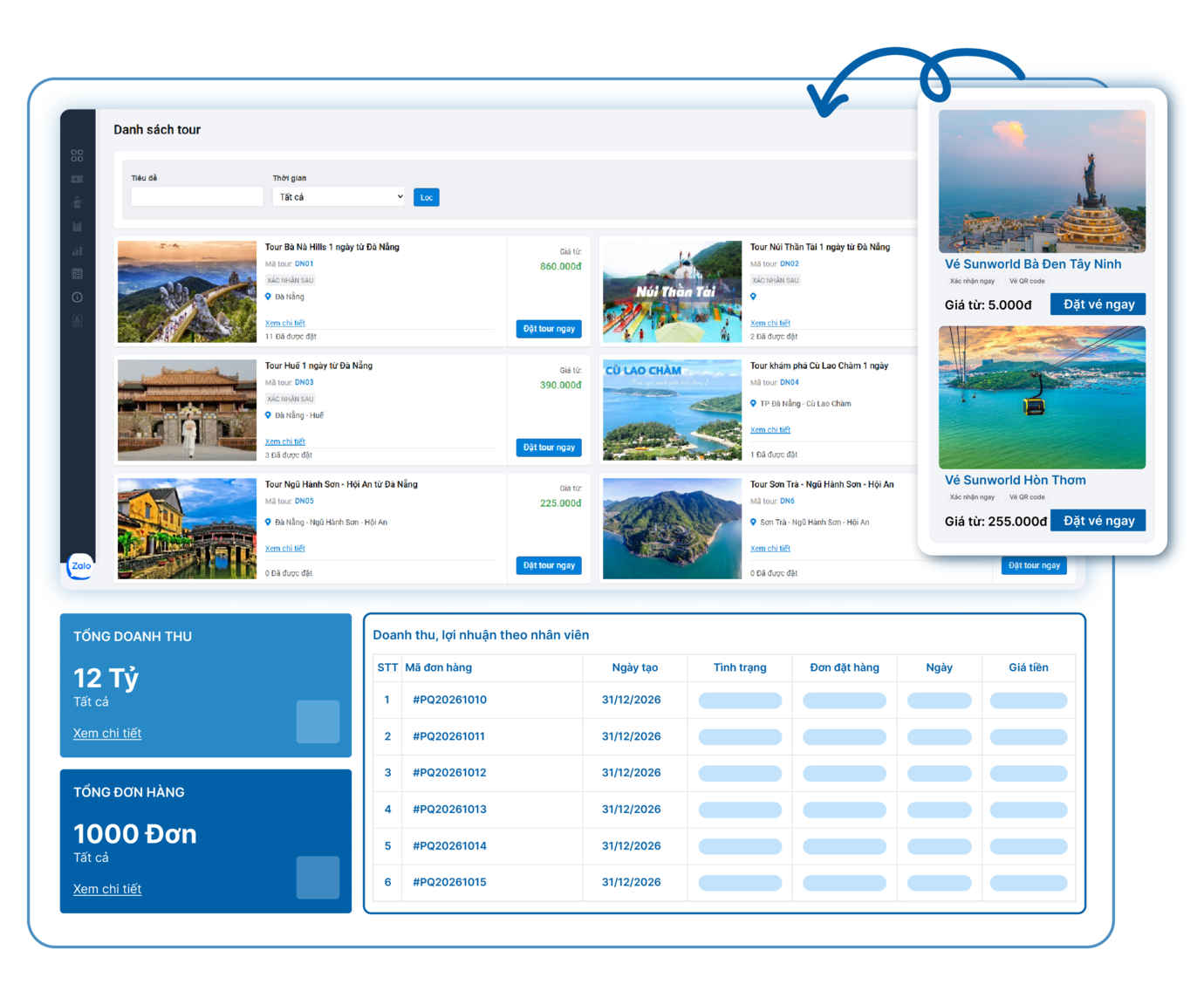This screenshot has height=998, width=1204.
Task: Open Xem chi tiết for Huế tour
Action: click(285, 441)
